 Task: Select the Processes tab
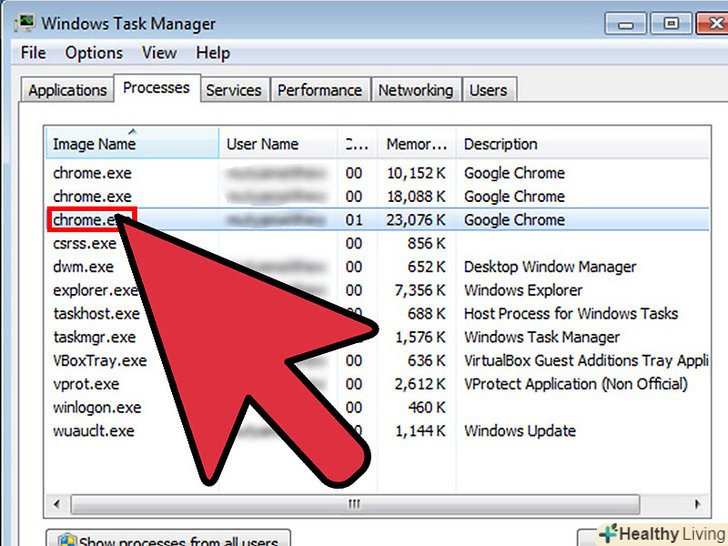(x=157, y=88)
